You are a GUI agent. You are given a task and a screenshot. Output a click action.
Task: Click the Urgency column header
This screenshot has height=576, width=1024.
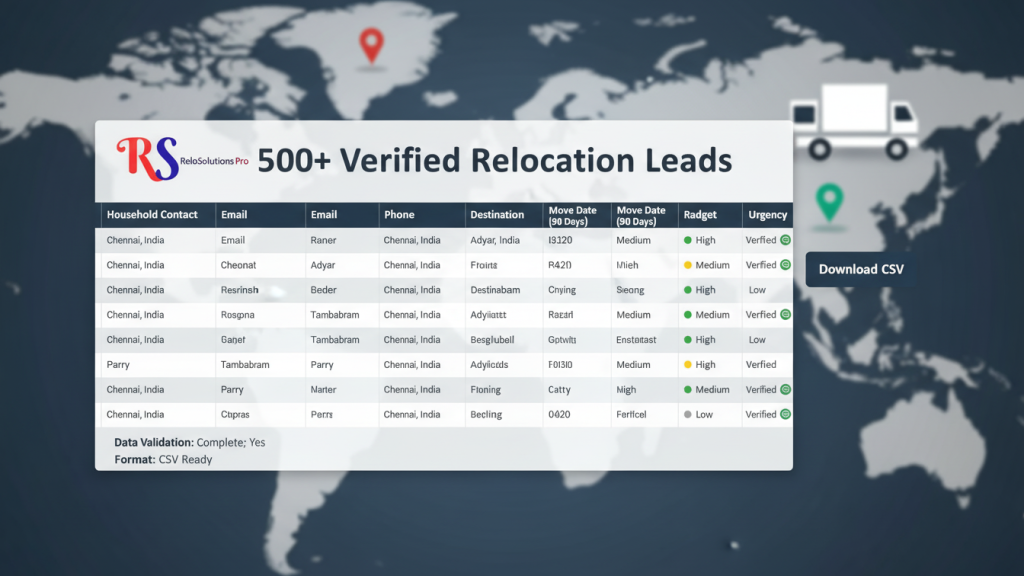pyautogui.click(x=767, y=215)
